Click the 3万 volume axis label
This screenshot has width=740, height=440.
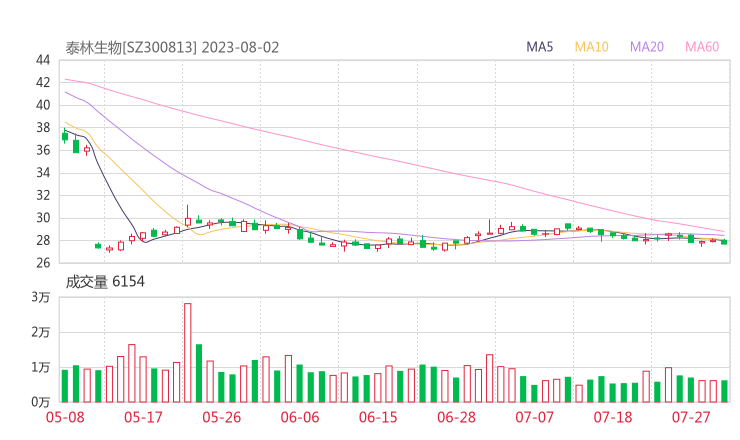(x=40, y=297)
